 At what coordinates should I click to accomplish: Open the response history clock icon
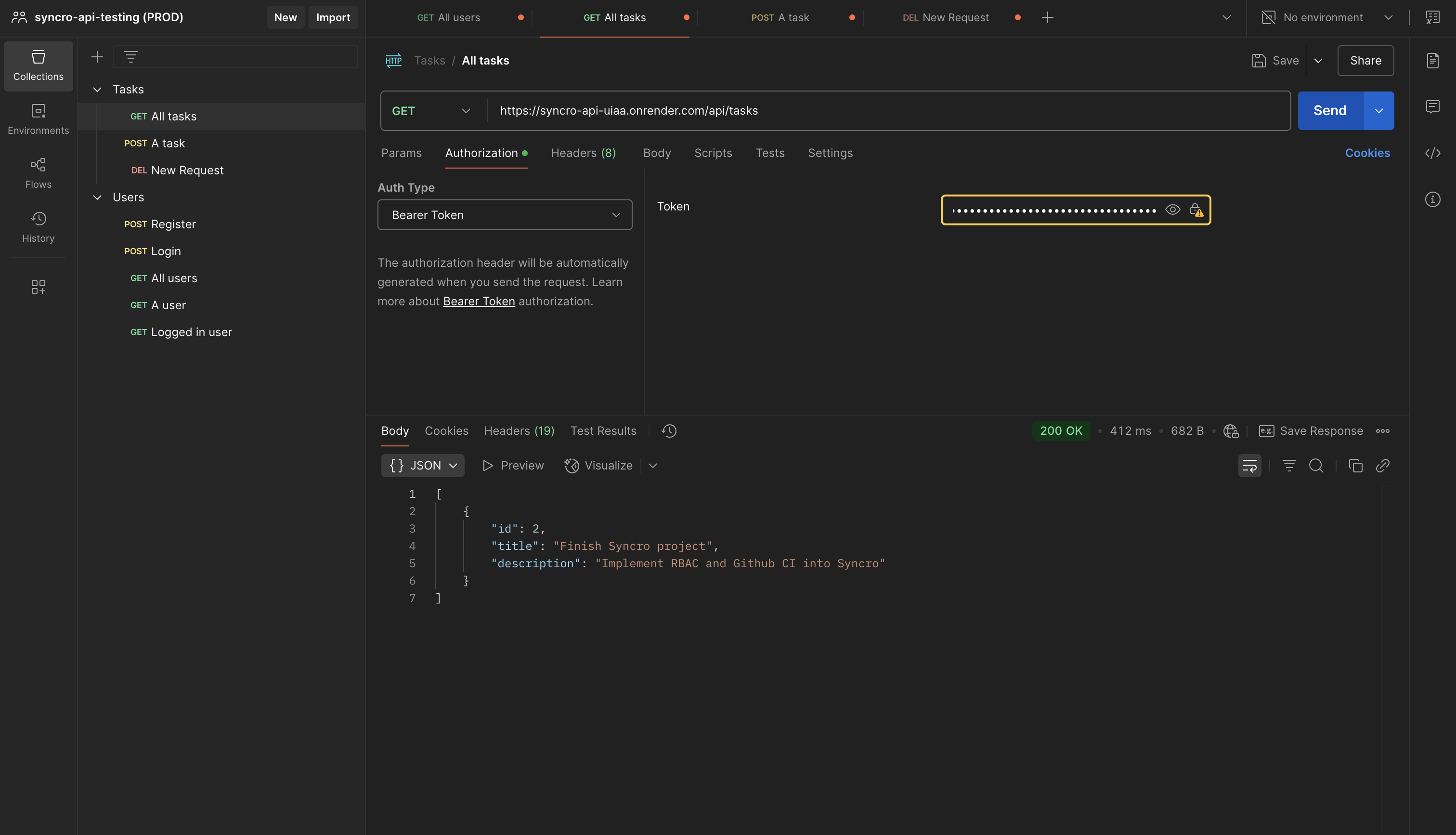(x=669, y=431)
